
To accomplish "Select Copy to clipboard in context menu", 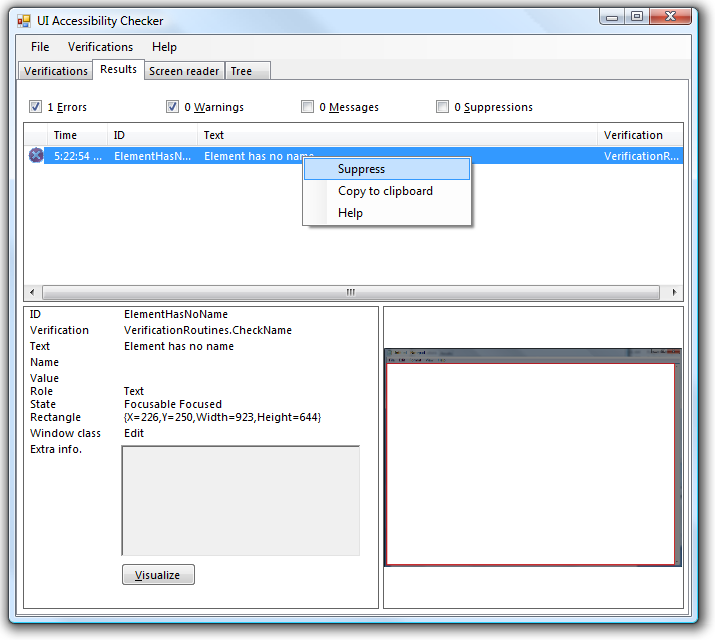I will coord(385,191).
